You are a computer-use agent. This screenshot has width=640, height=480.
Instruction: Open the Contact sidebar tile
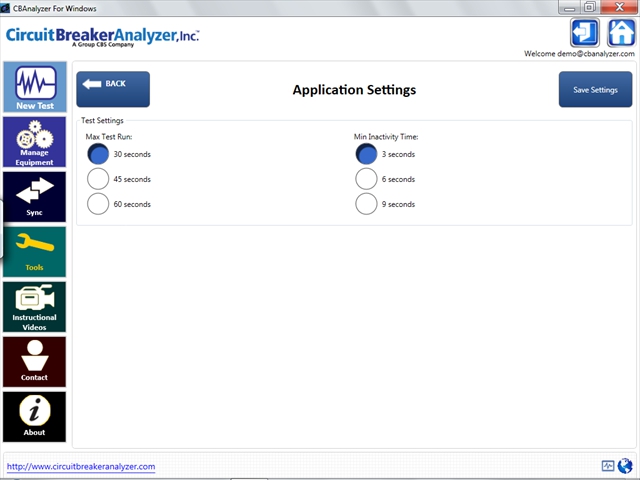click(35, 362)
